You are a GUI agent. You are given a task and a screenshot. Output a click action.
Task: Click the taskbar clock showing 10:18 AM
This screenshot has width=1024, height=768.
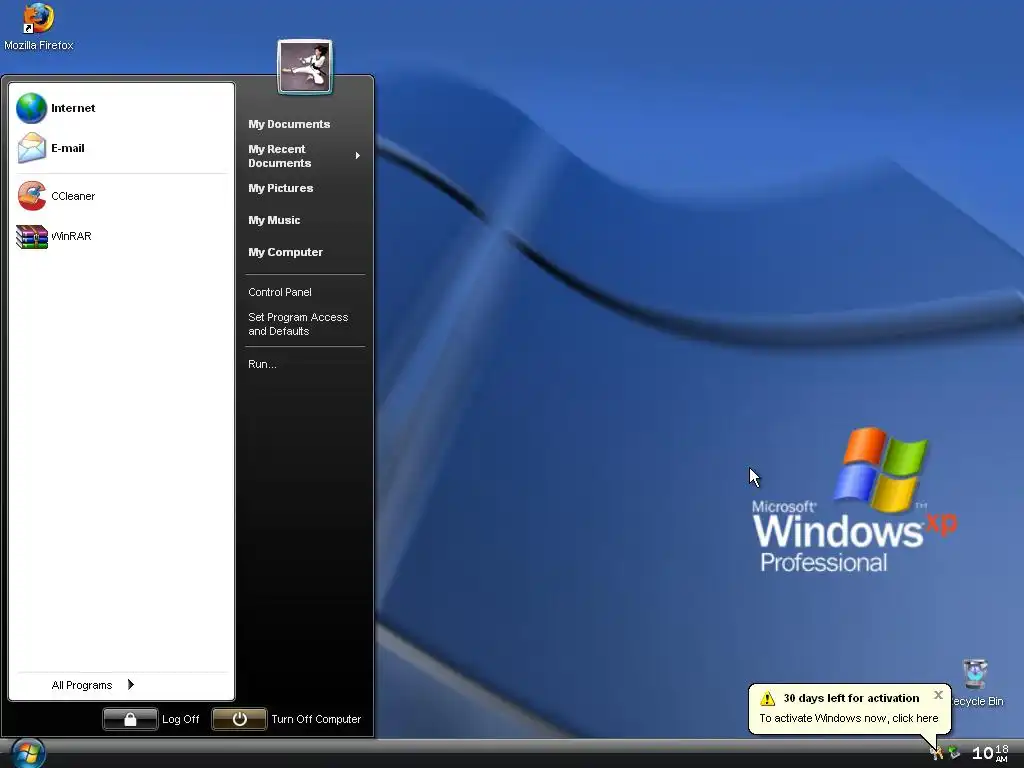coord(990,753)
